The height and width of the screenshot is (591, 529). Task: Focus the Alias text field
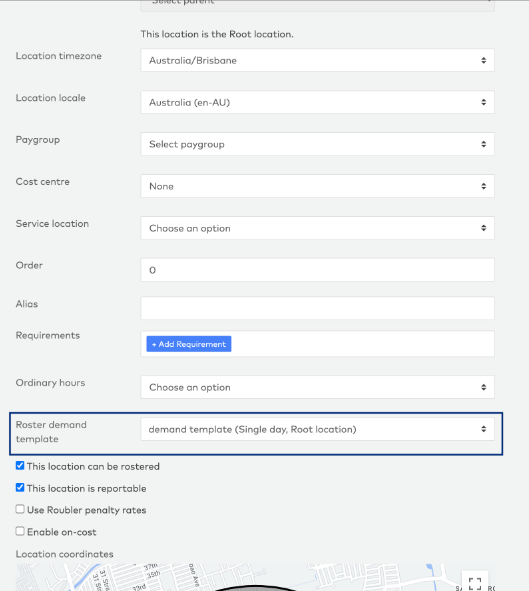click(x=317, y=308)
